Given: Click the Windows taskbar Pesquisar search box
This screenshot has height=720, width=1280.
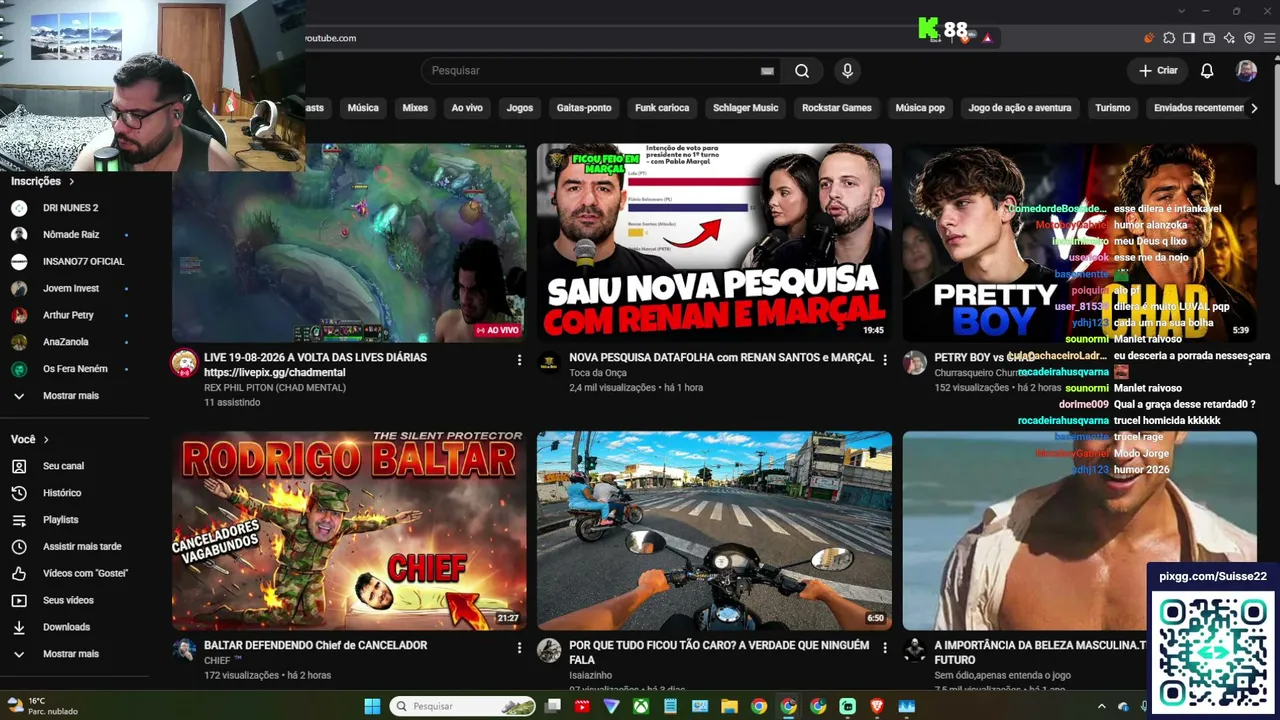Looking at the screenshot, I should [x=463, y=706].
